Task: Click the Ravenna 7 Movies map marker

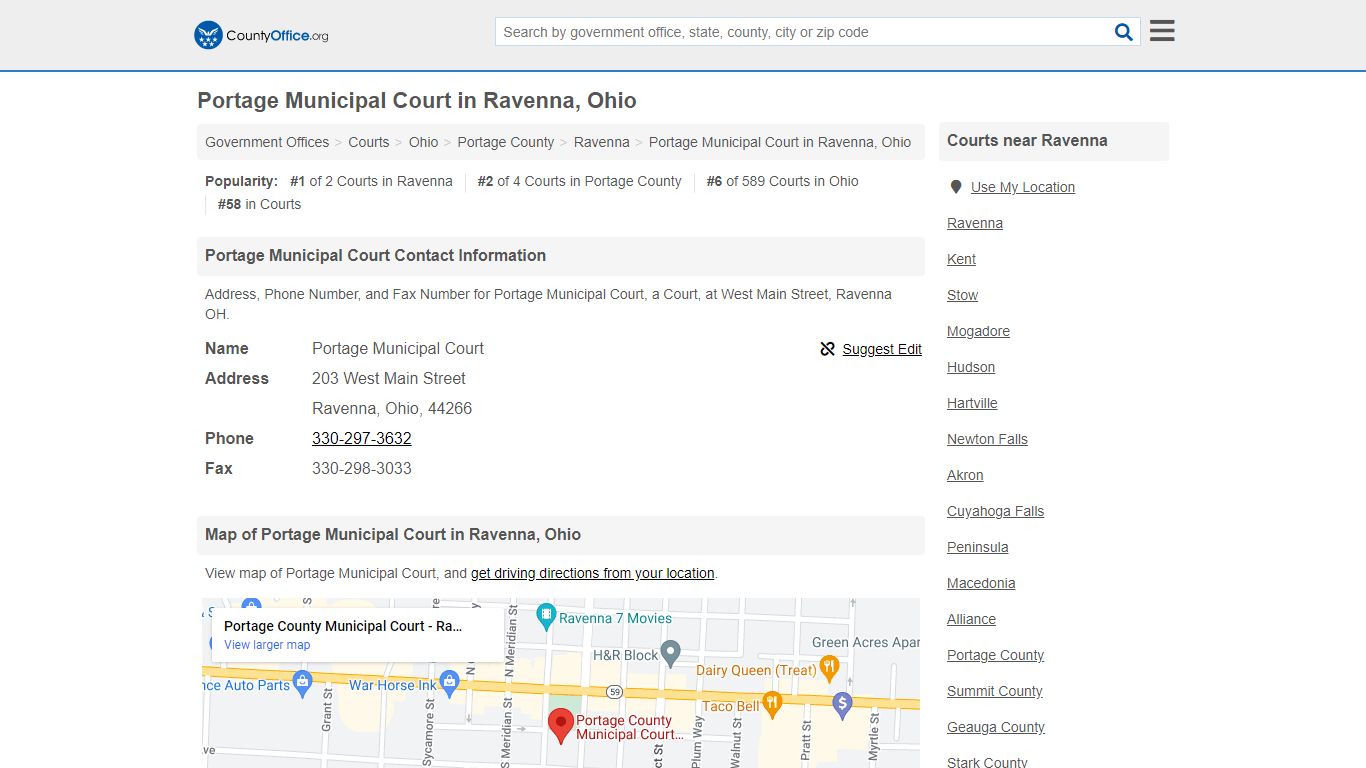Action: (546, 616)
